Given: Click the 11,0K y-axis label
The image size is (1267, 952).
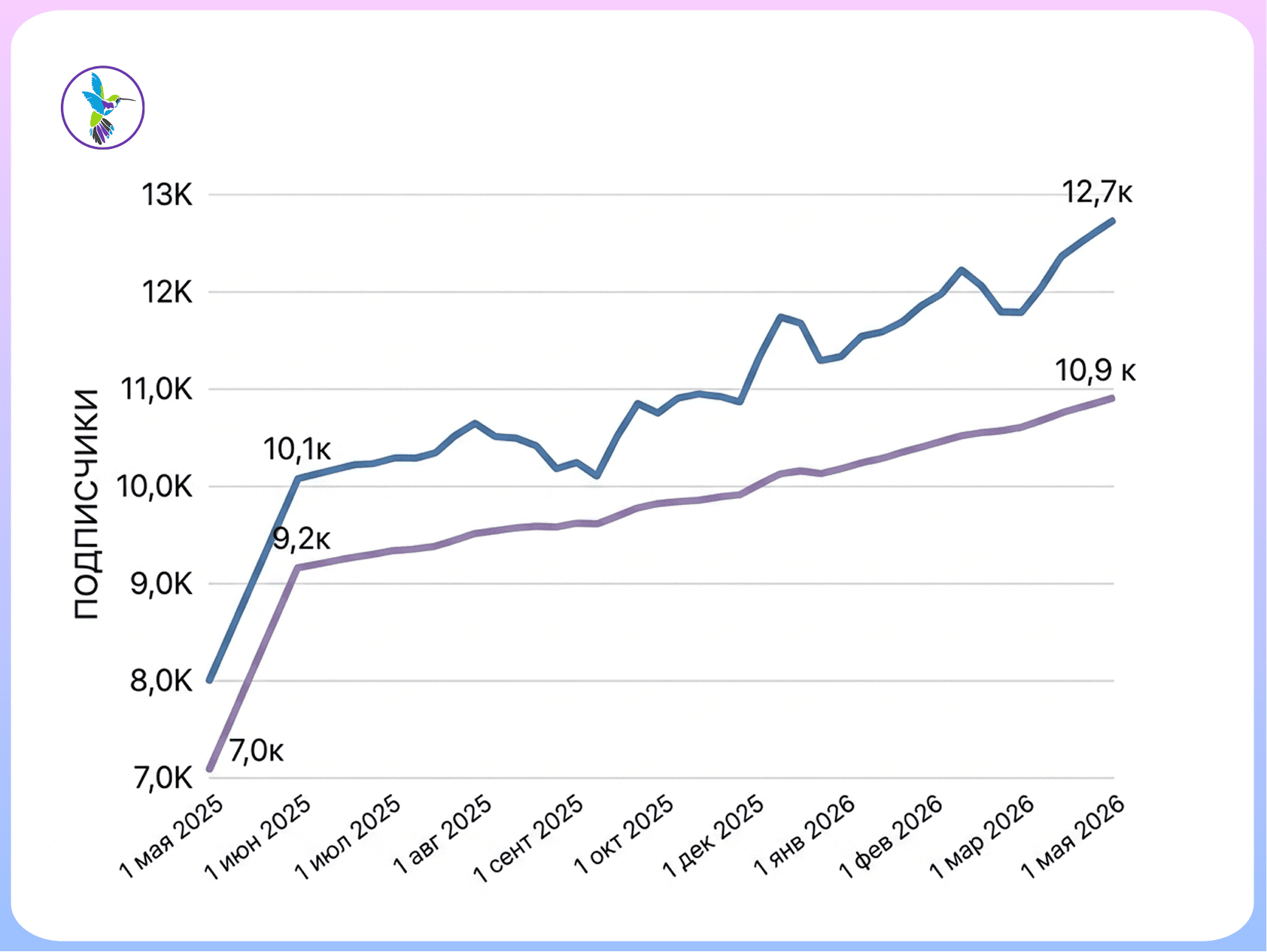Looking at the screenshot, I should [x=156, y=389].
